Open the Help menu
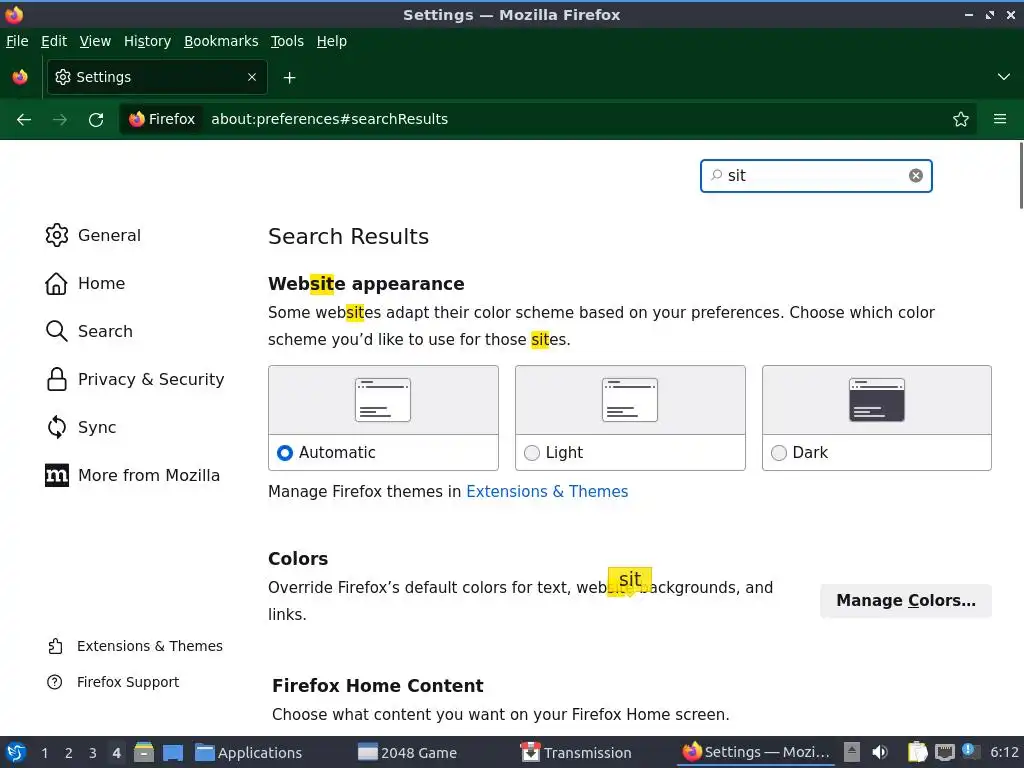 (332, 41)
